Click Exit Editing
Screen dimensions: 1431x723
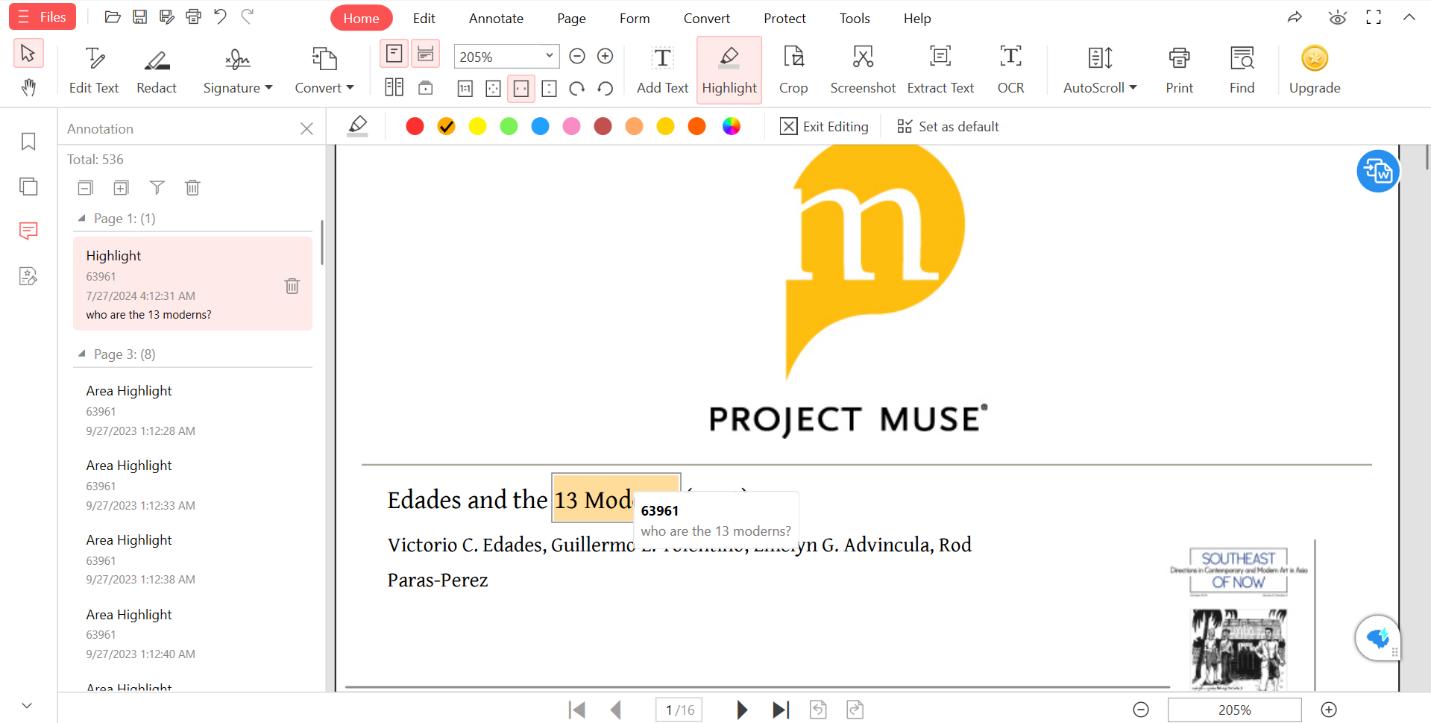click(x=824, y=126)
